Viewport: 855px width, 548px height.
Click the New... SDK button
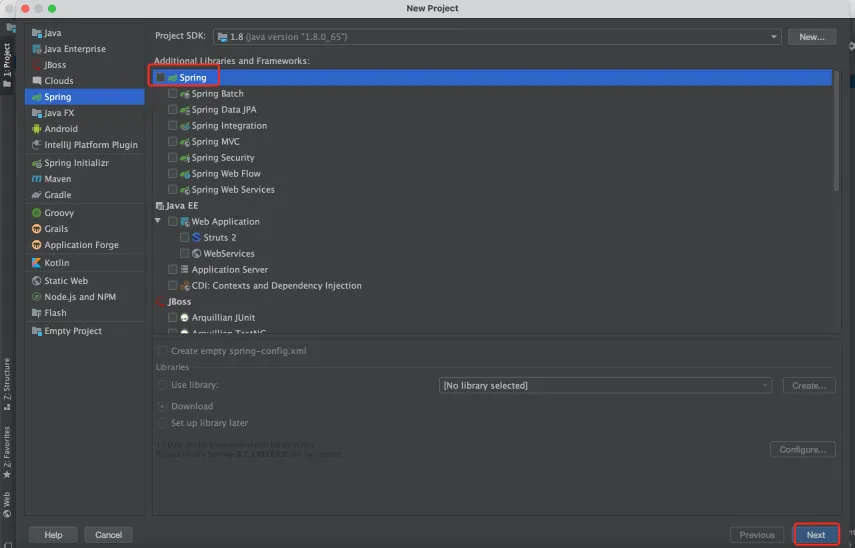(812, 37)
